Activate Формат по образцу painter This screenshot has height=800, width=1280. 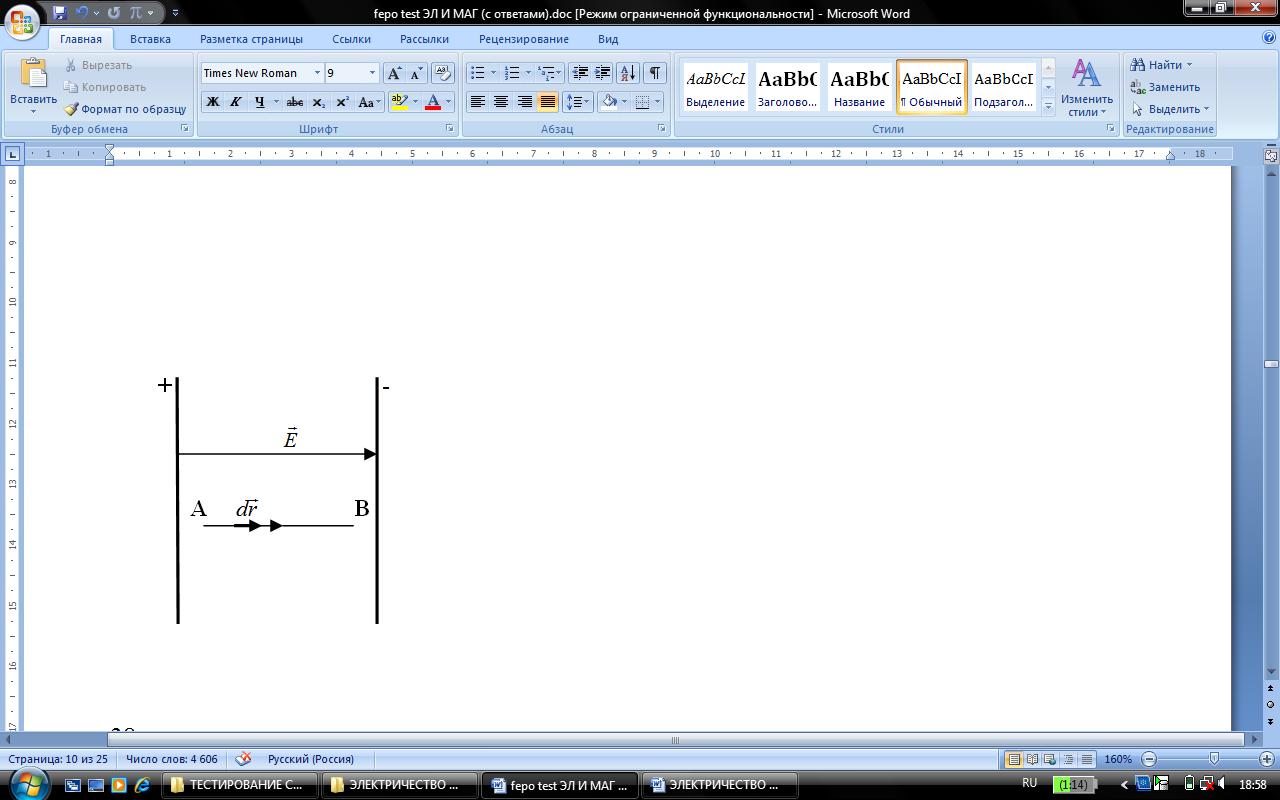(x=125, y=109)
